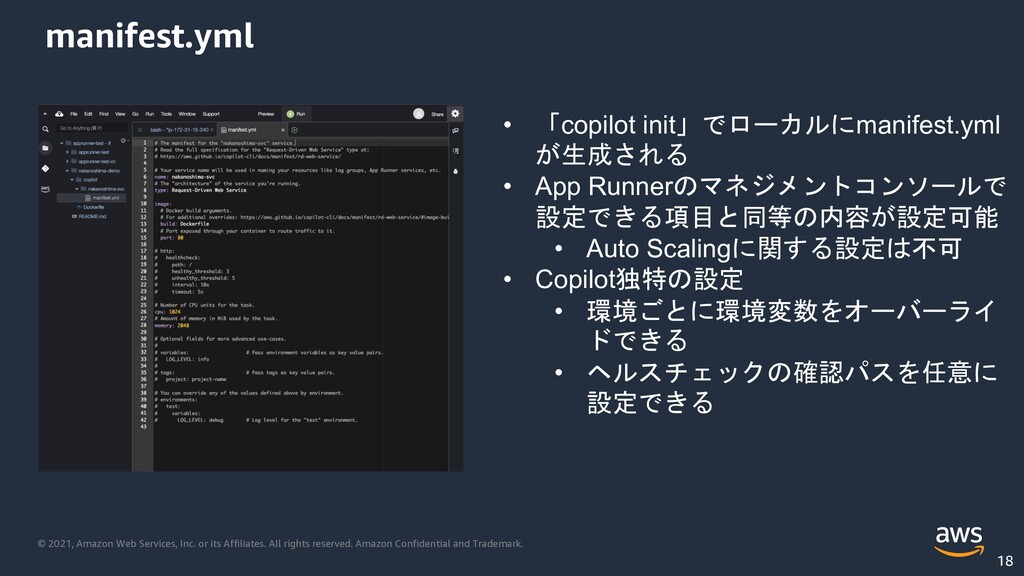This screenshot has width=1024, height=576.
Task: Open the Go menu
Action: 135,114
